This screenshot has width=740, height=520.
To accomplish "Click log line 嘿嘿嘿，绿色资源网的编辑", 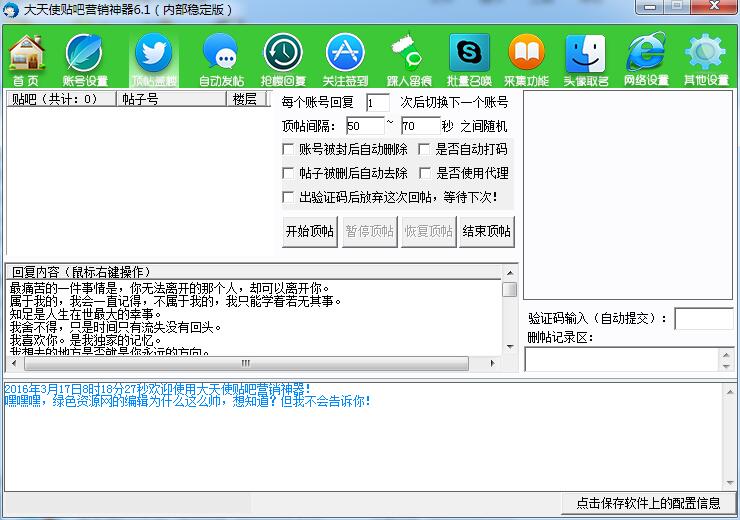I will pyautogui.click(x=187, y=402).
